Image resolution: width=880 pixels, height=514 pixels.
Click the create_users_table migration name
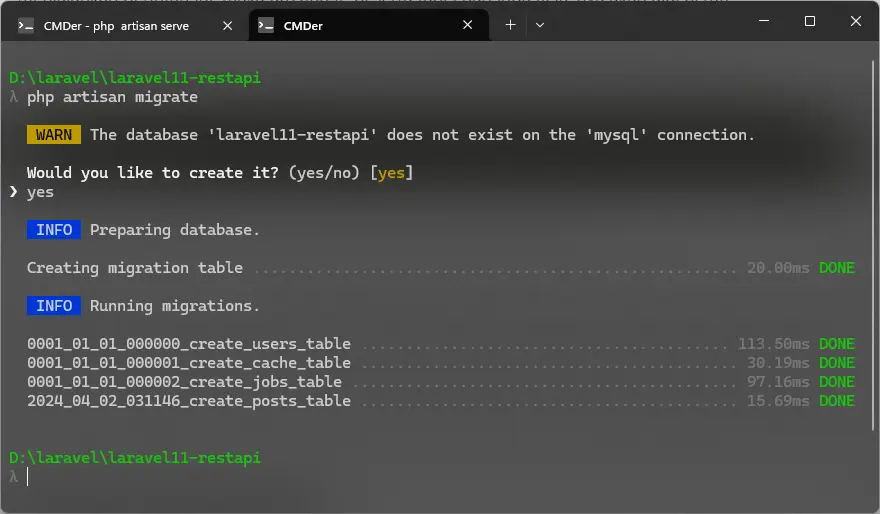[189, 344]
